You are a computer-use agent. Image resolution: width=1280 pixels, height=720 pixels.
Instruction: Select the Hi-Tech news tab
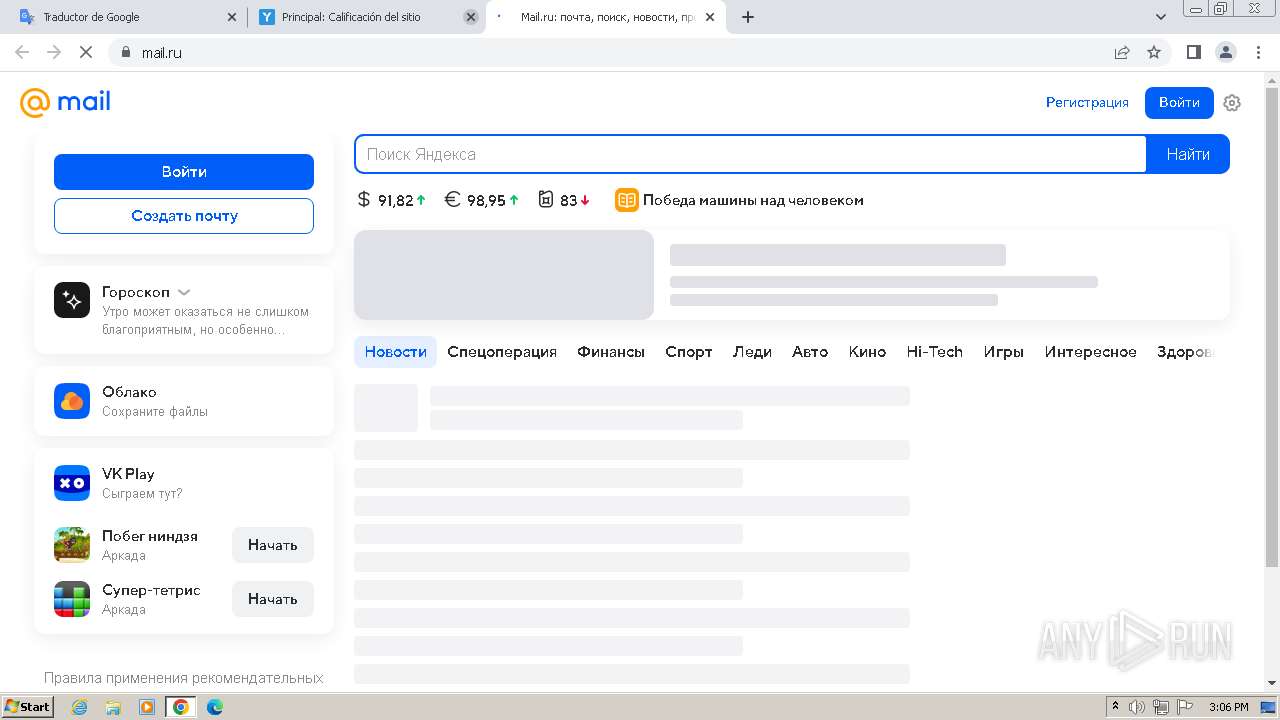[x=935, y=352]
